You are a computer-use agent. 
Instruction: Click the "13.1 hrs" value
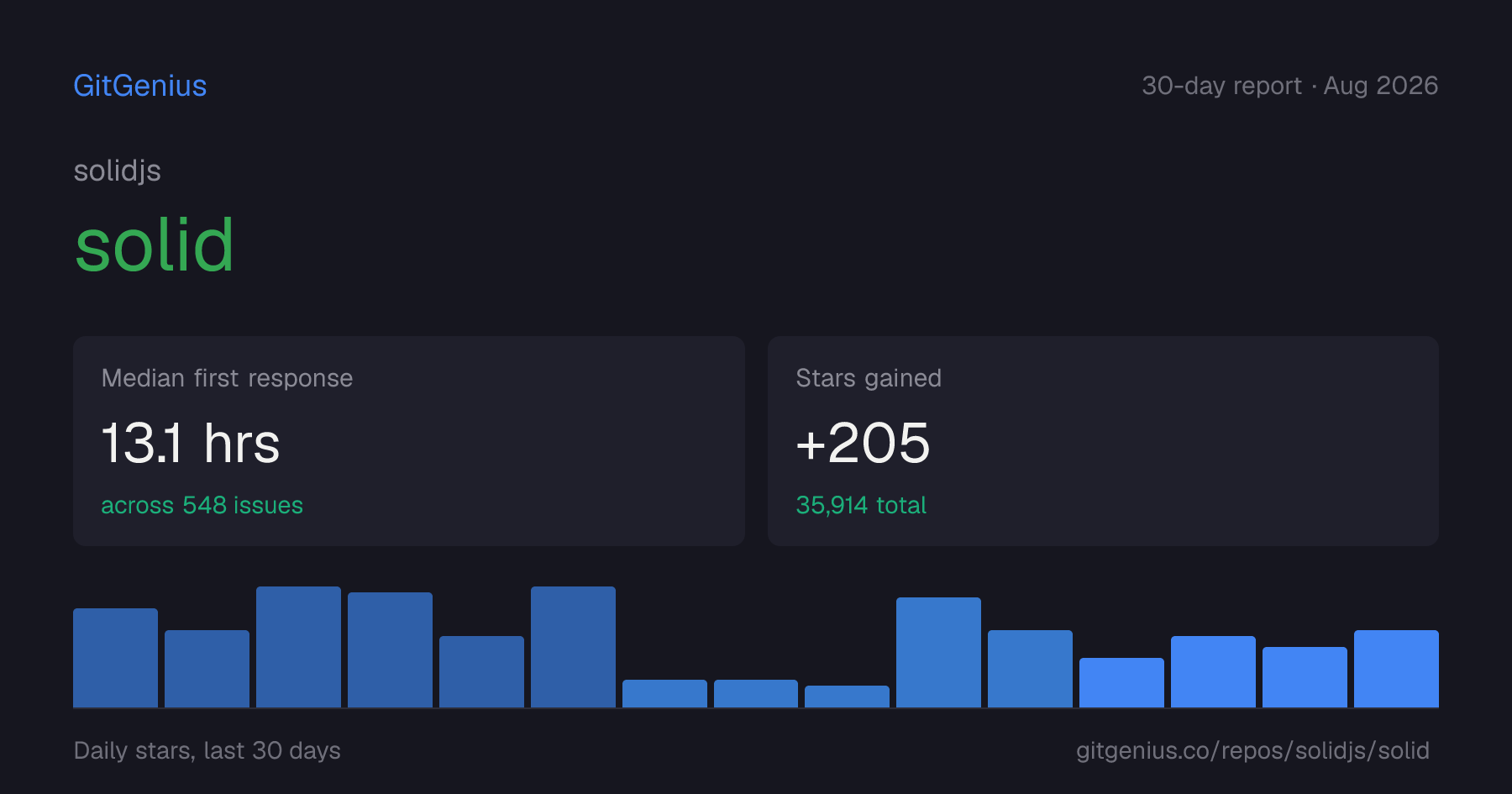[x=191, y=443]
